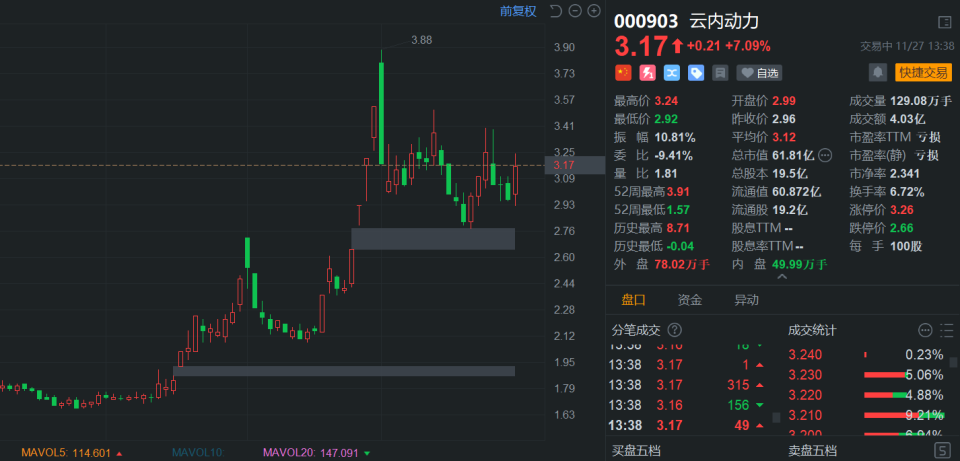The width and height of the screenshot is (960, 461).
Task: Switch to the 盘口 tab
Action: tap(633, 300)
